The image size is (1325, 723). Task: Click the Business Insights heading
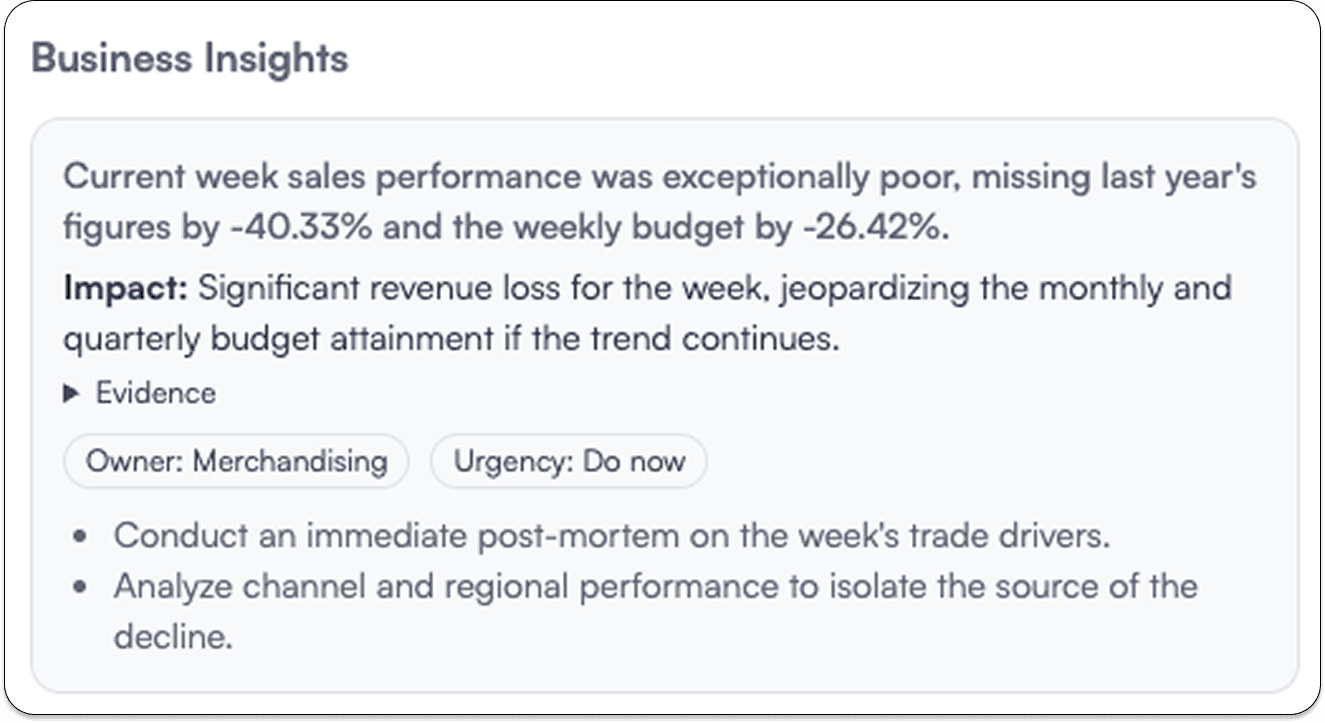pyautogui.click(x=190, y=59)
